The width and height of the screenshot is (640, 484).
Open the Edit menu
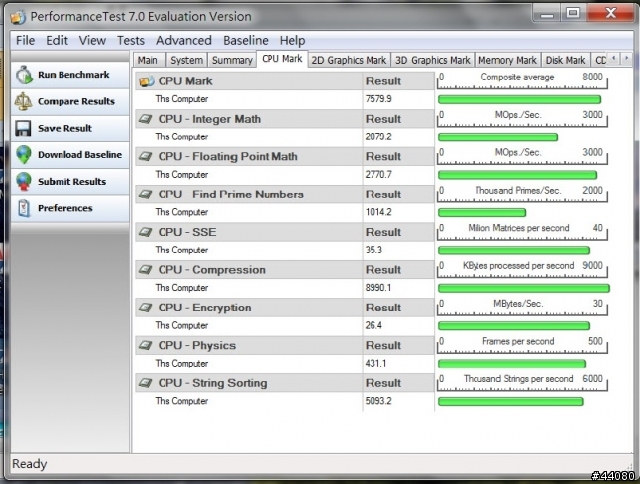[x=57, y=40]
